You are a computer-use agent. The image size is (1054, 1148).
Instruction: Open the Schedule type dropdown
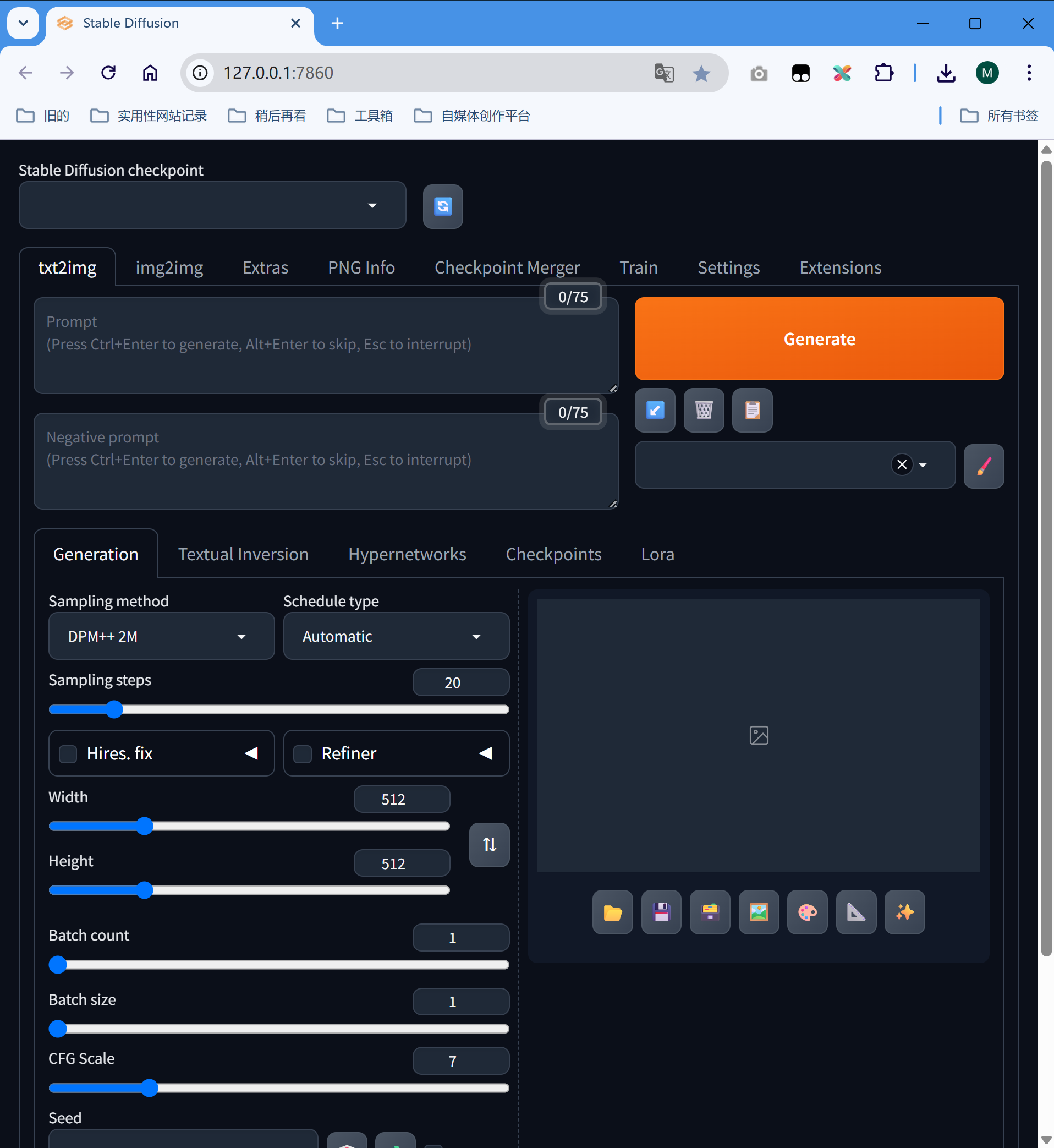point(396,636)
